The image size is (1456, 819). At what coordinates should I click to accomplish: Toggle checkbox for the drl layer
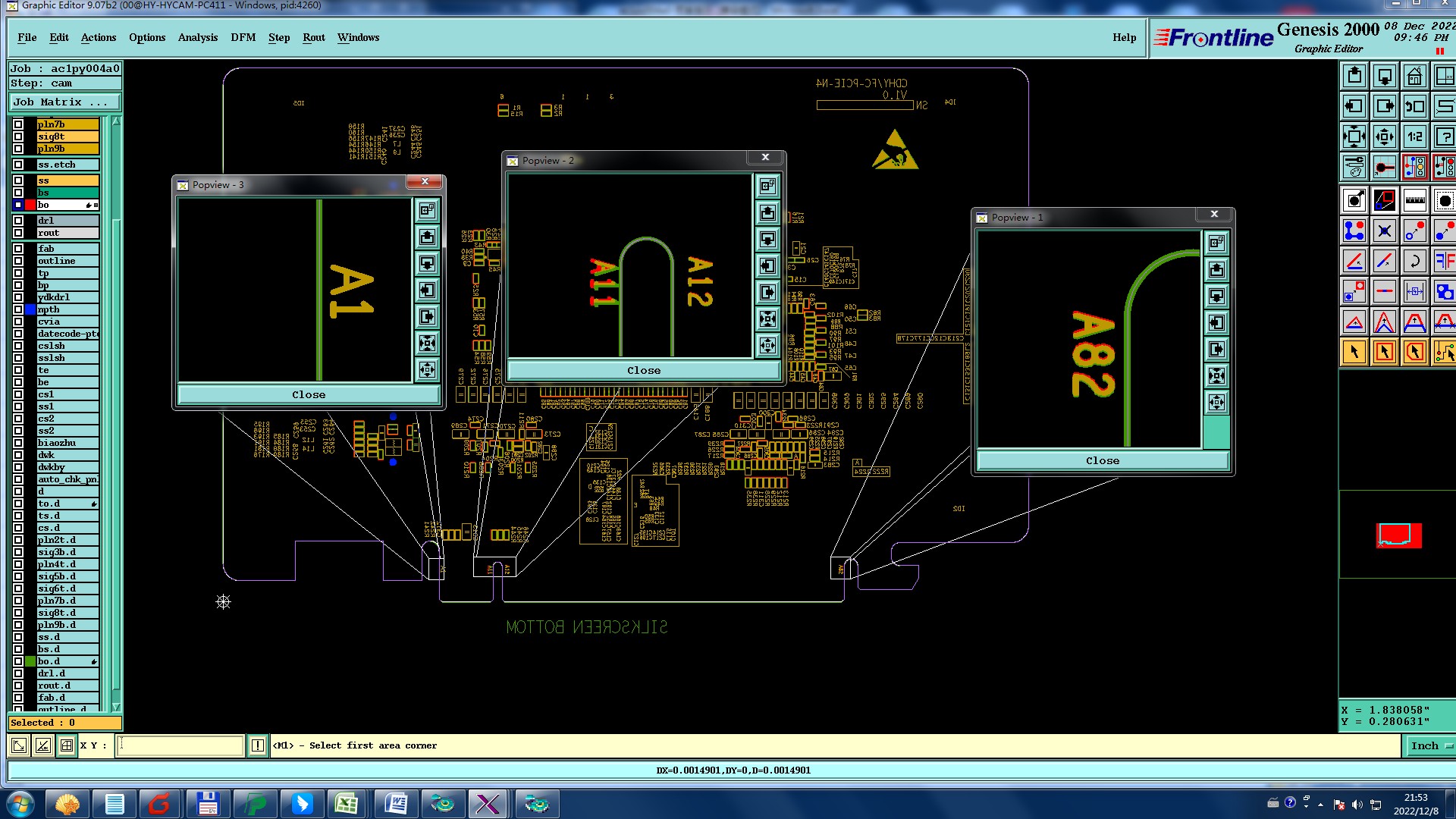(18, 221)
